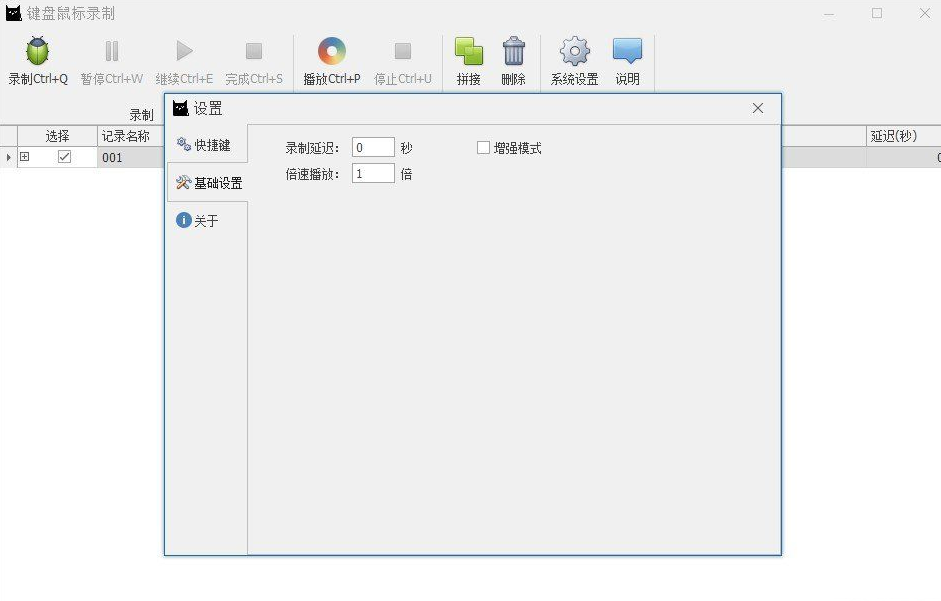Click the 录制延迟 seconds input field
The image size is (941, 601).
[x=373, y=148]
